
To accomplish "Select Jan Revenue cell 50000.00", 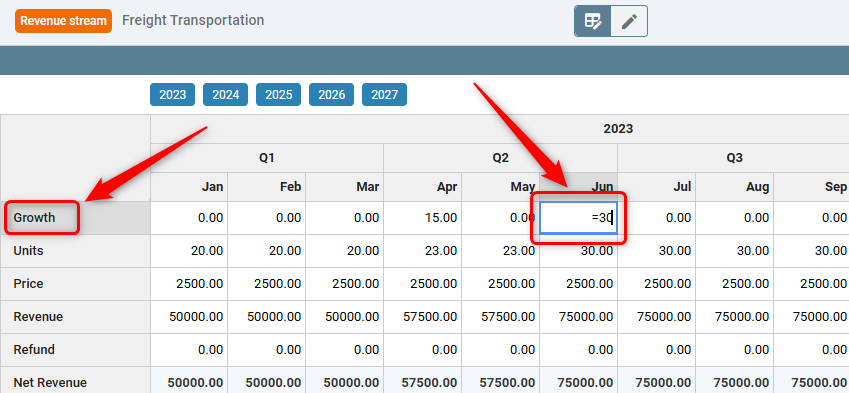I will point(189,317).
